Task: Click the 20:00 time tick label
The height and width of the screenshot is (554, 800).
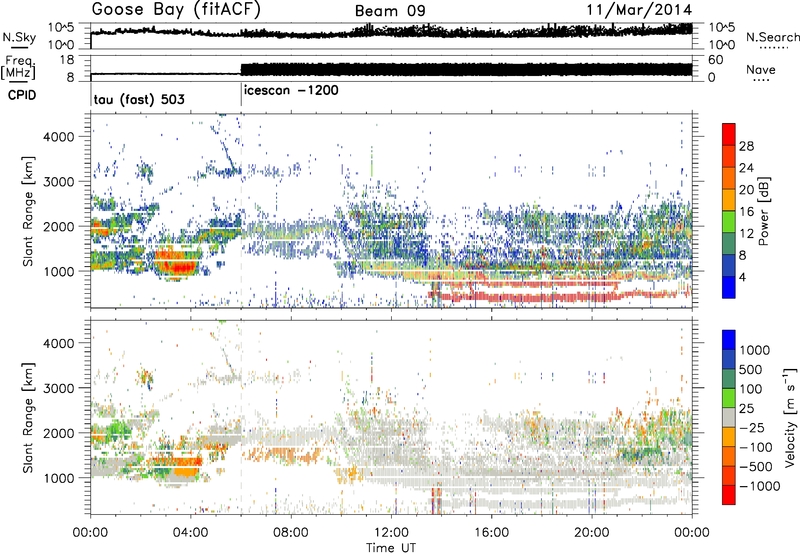Action: coord(591,533)
